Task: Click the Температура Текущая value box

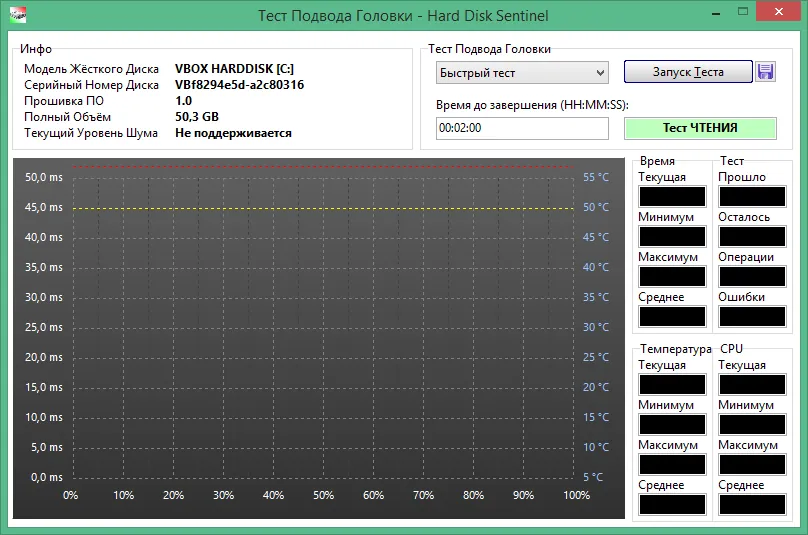Action: point(672,384)
